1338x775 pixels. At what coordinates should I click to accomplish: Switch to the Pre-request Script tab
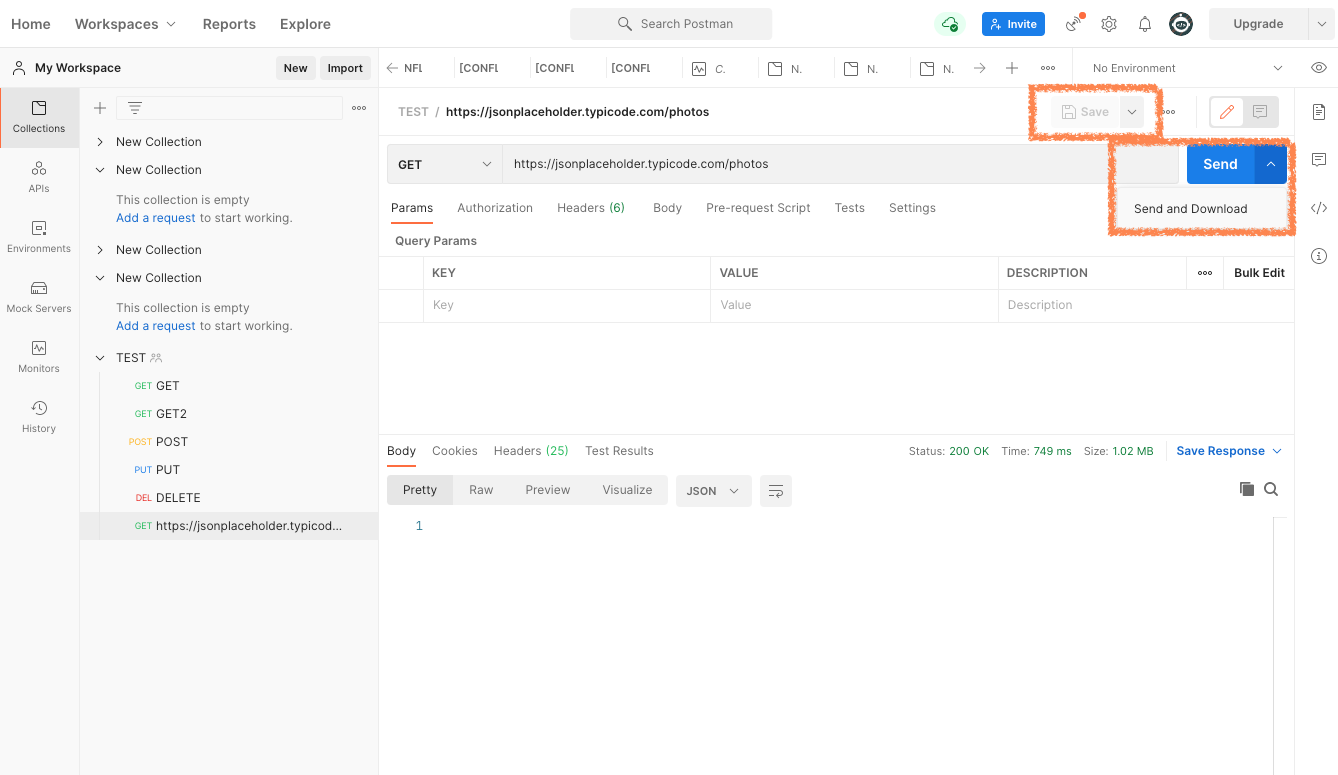758,208
